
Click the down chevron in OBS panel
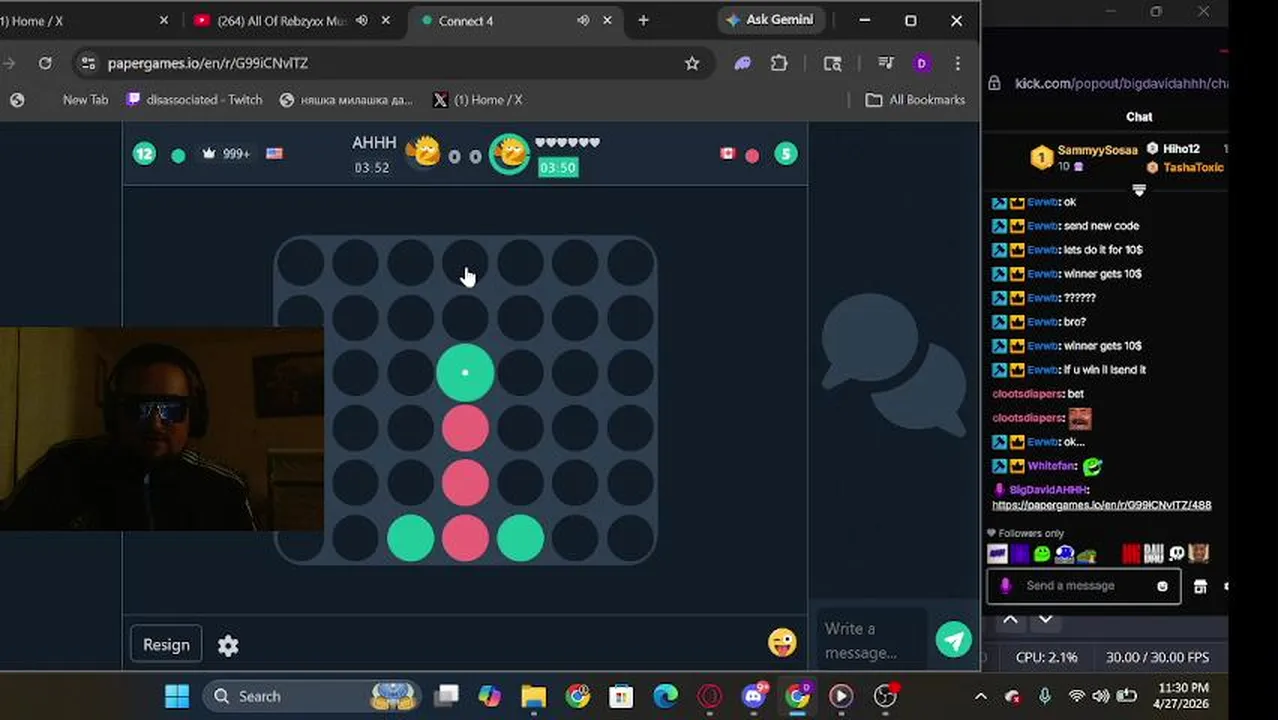pyautogui.click(x=1045, y=620)
